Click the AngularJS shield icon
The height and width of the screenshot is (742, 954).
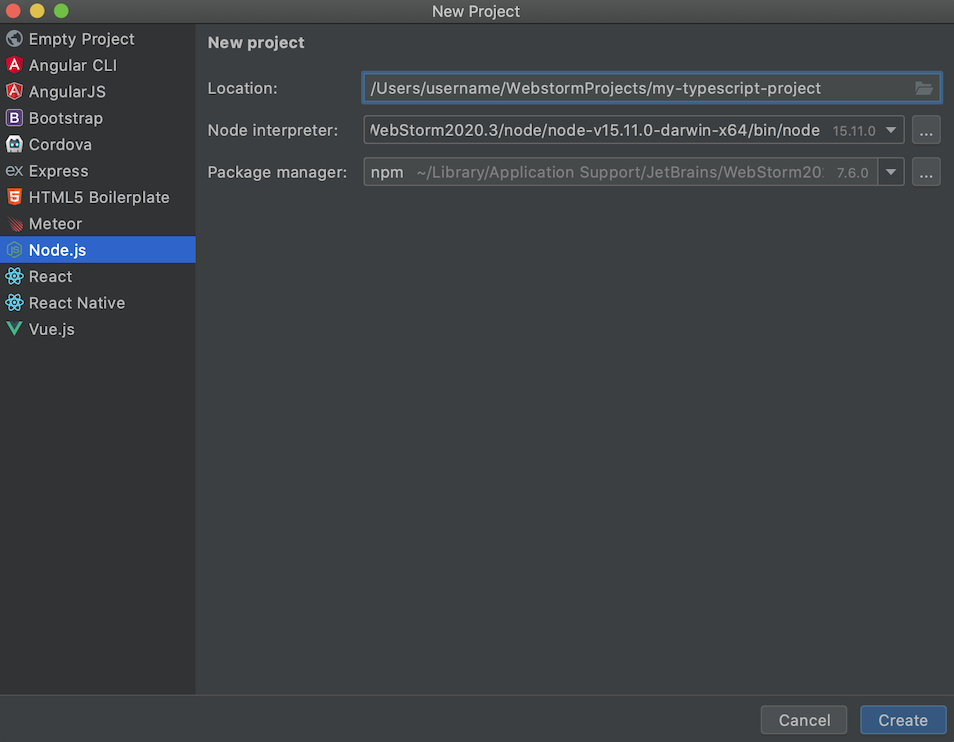[x=14, y=91]
